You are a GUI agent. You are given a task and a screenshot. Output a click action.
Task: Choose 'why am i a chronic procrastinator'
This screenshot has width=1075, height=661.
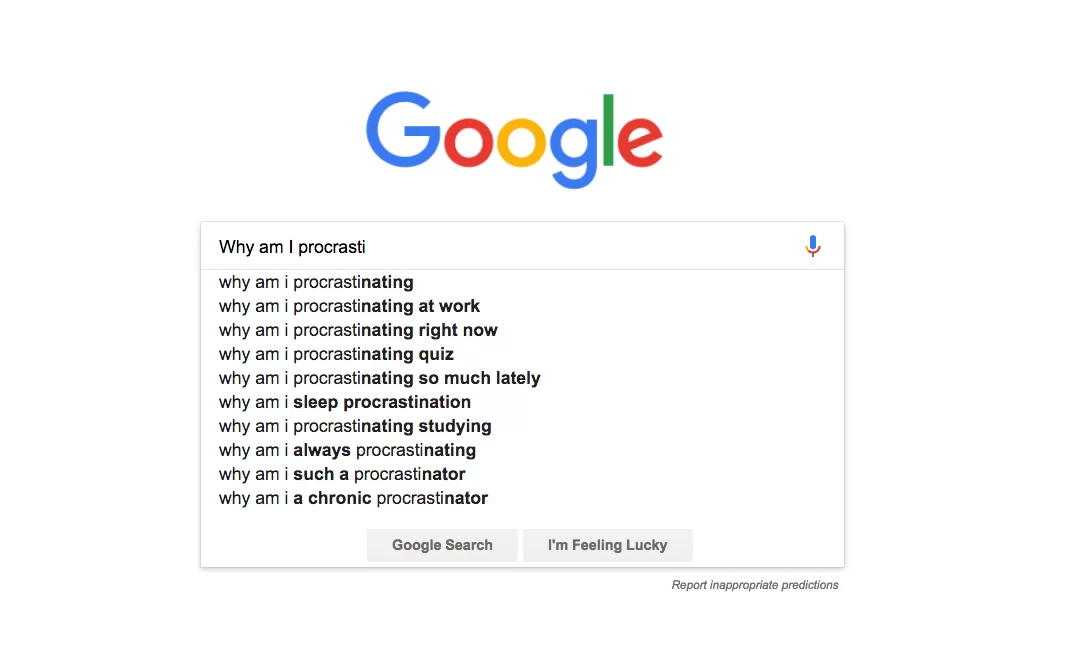(x=352, y=498)
